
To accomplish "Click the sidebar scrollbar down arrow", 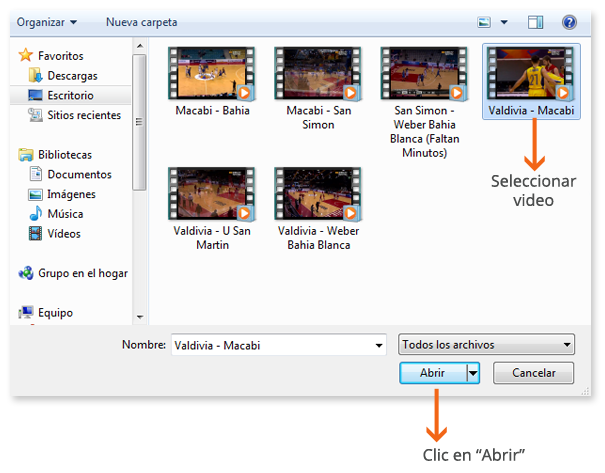I will (x=140, y=317).
